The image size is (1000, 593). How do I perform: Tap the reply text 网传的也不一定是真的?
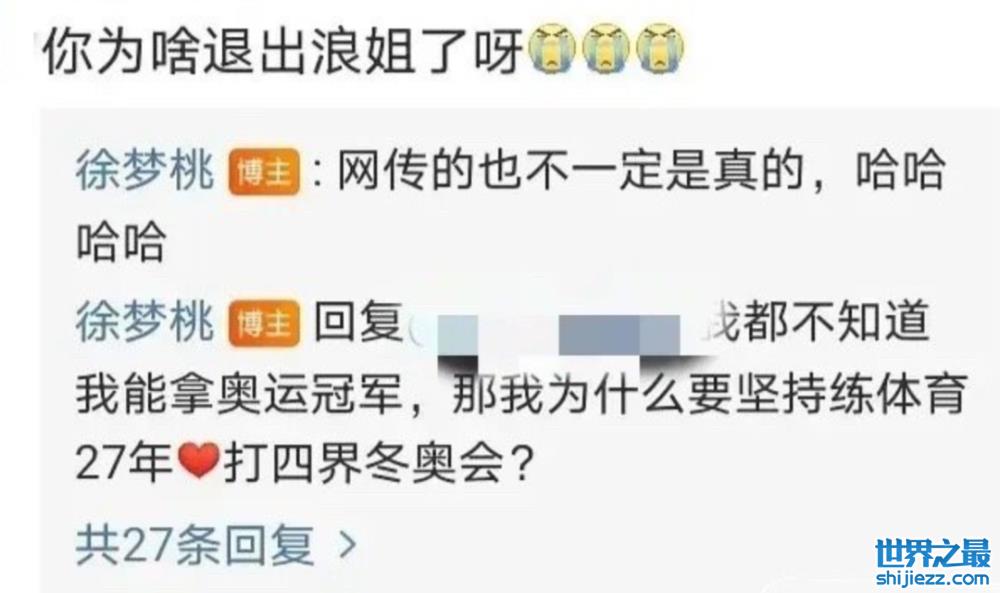[570, 172]
